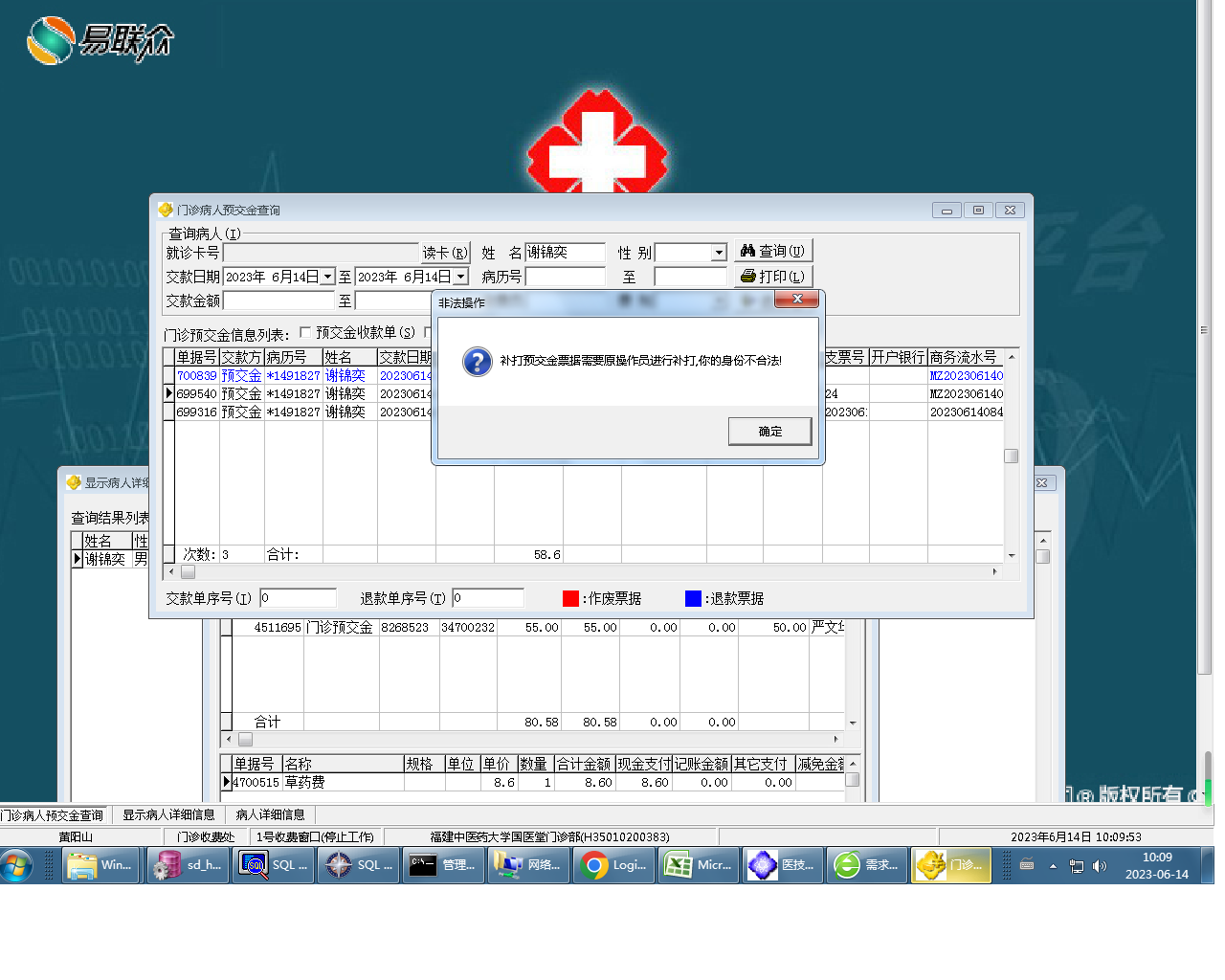Tick the 预交金收款单 checkbox
This screenshot has height=980, width=1225.
click(x=305, y=332)
